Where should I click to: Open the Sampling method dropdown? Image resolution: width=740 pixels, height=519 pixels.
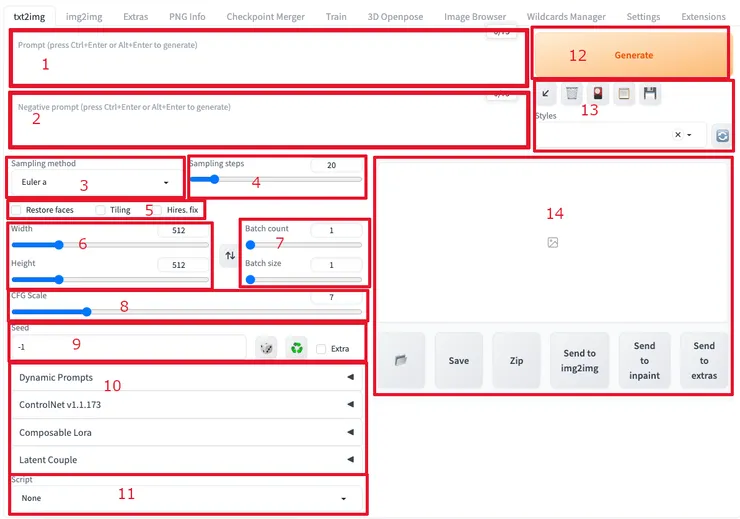[x=95, y=182]
